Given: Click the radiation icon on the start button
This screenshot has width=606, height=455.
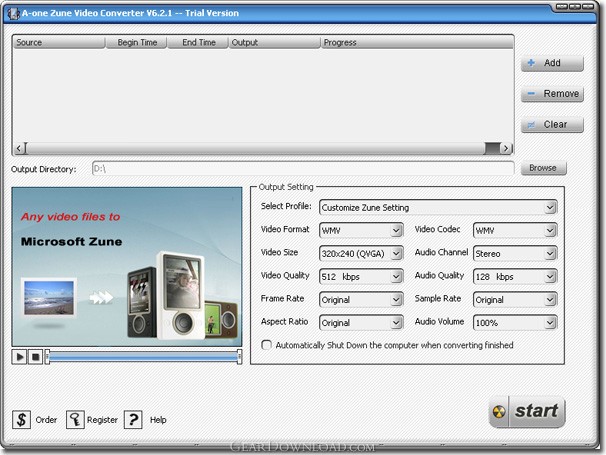Looking at the screenshot, I should (499, 412).
